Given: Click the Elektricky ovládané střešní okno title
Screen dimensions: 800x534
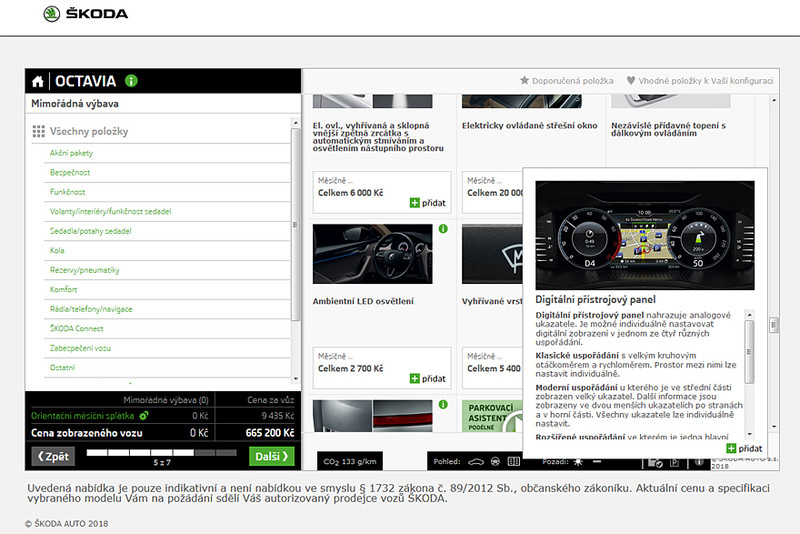Looking at the screenshot, I should (x=530, y=125).
